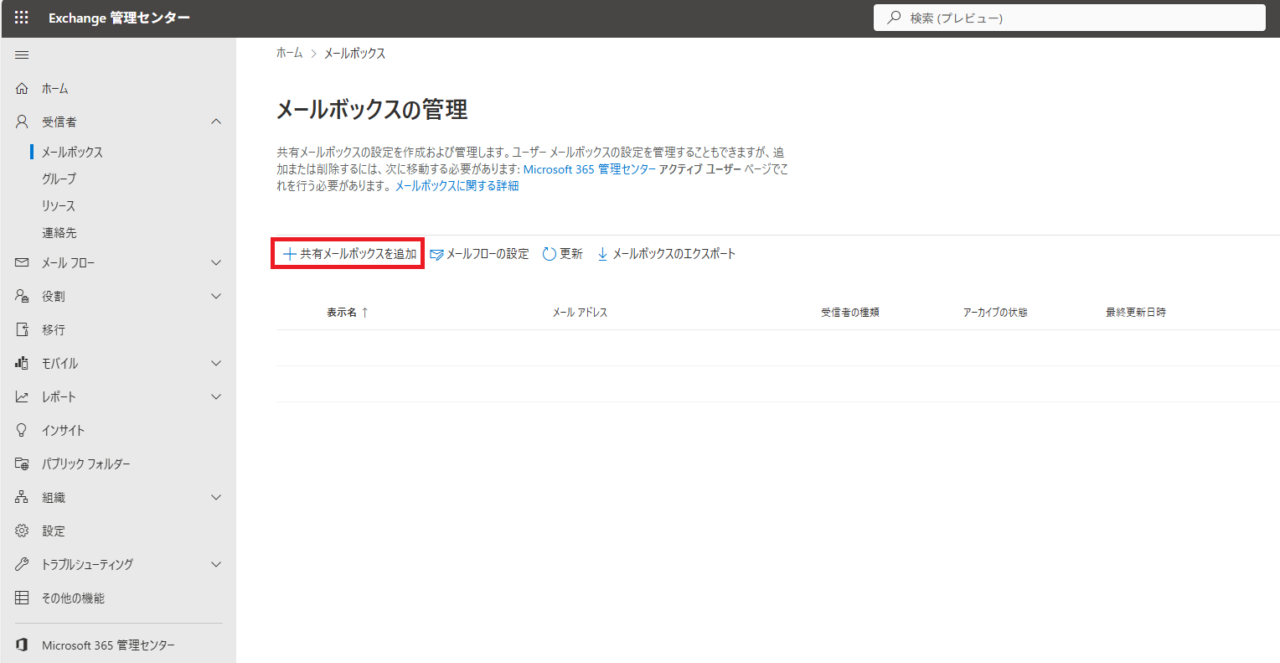Click the 設定 gear icon
This screenshot has height=663, width=1280.
22,531
